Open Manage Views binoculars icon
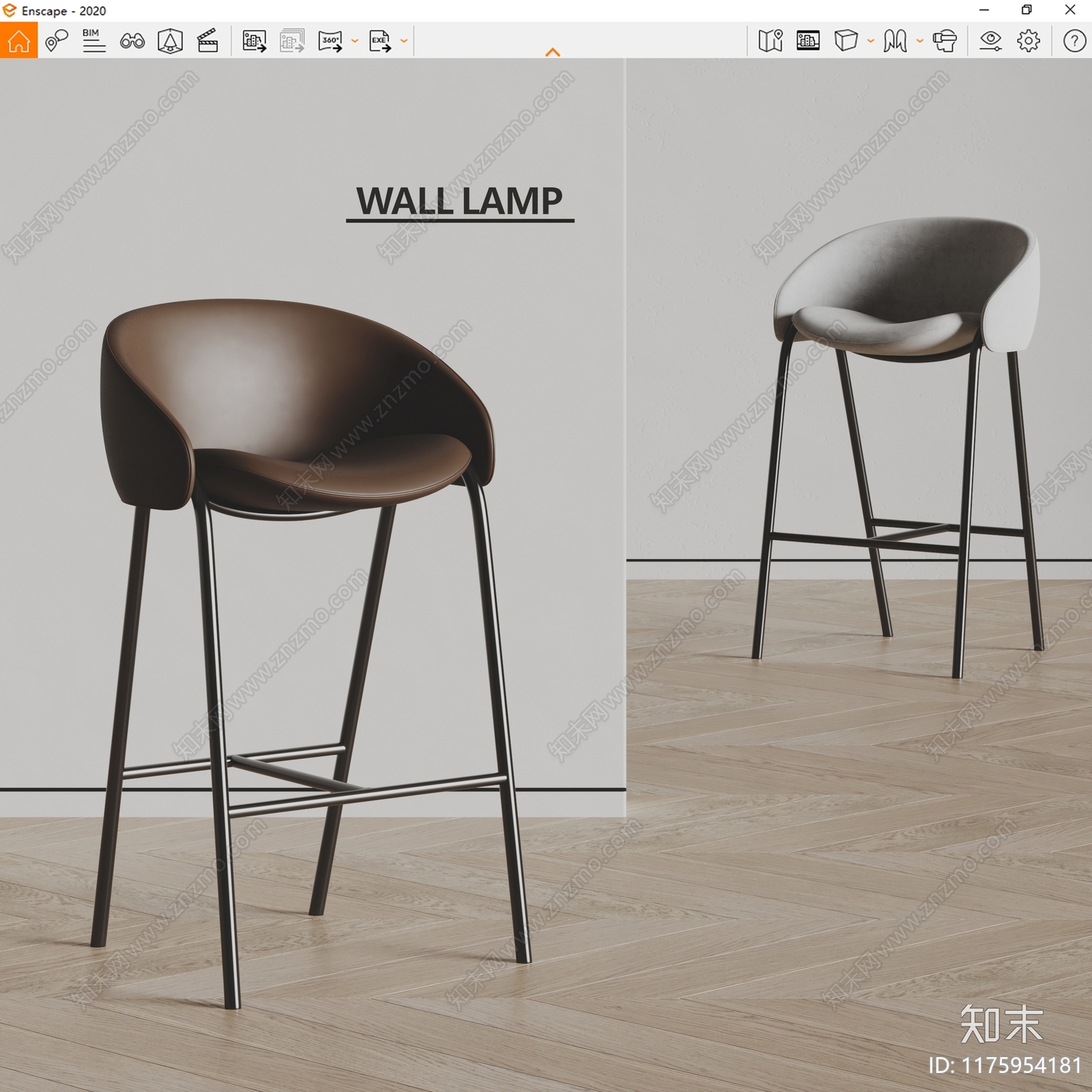This screenshot has width=1092, height=1092. (x=132, y=41)
